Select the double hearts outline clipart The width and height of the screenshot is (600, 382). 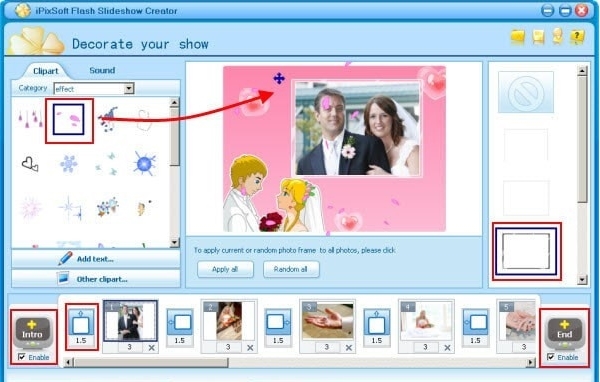[x=30, y=164]
